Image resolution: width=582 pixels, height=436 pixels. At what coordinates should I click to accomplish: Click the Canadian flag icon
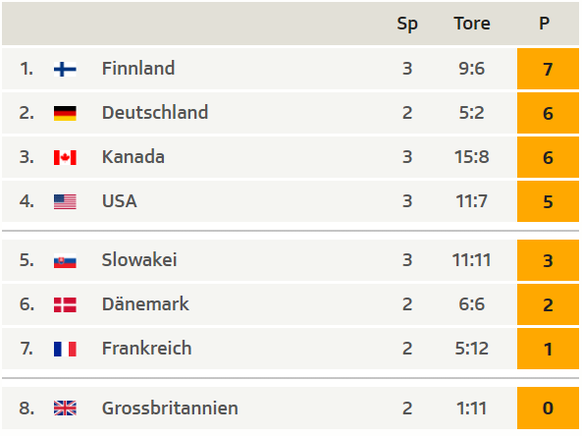(x=65, y=157)
